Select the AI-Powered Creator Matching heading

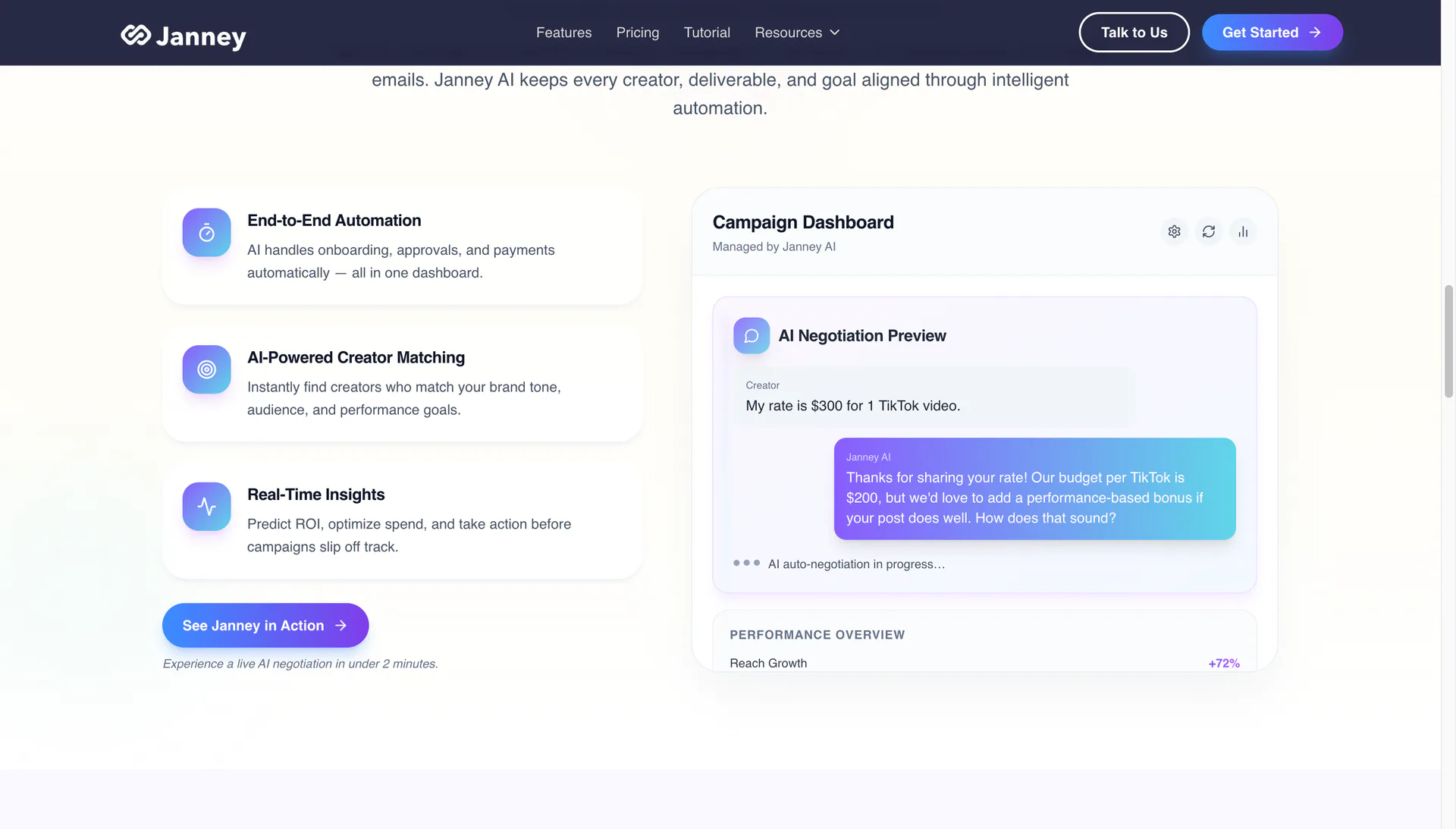[x=356, y=357]
